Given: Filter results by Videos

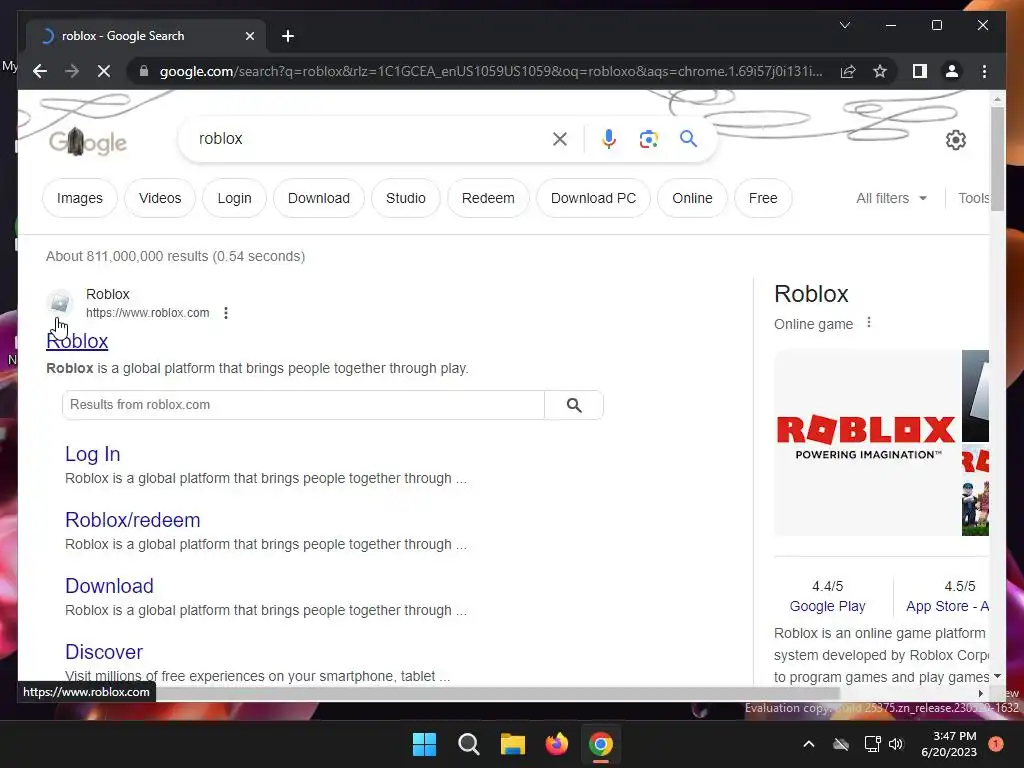Looking at the screenshot, I should point(160,198).
